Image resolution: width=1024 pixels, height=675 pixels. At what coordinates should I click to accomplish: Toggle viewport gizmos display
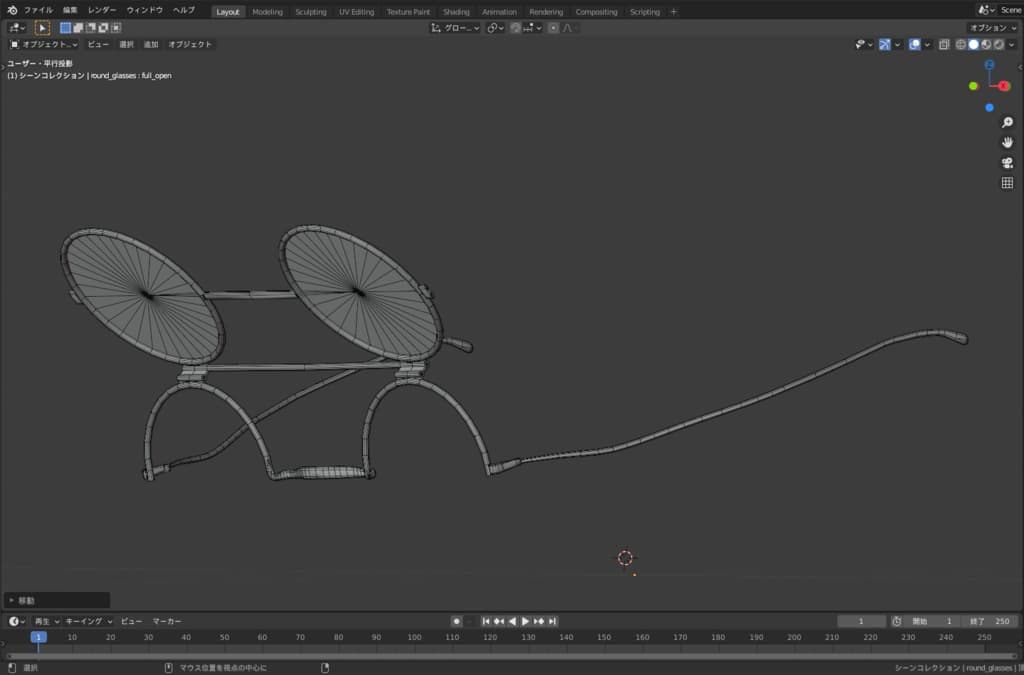(884, 44)
